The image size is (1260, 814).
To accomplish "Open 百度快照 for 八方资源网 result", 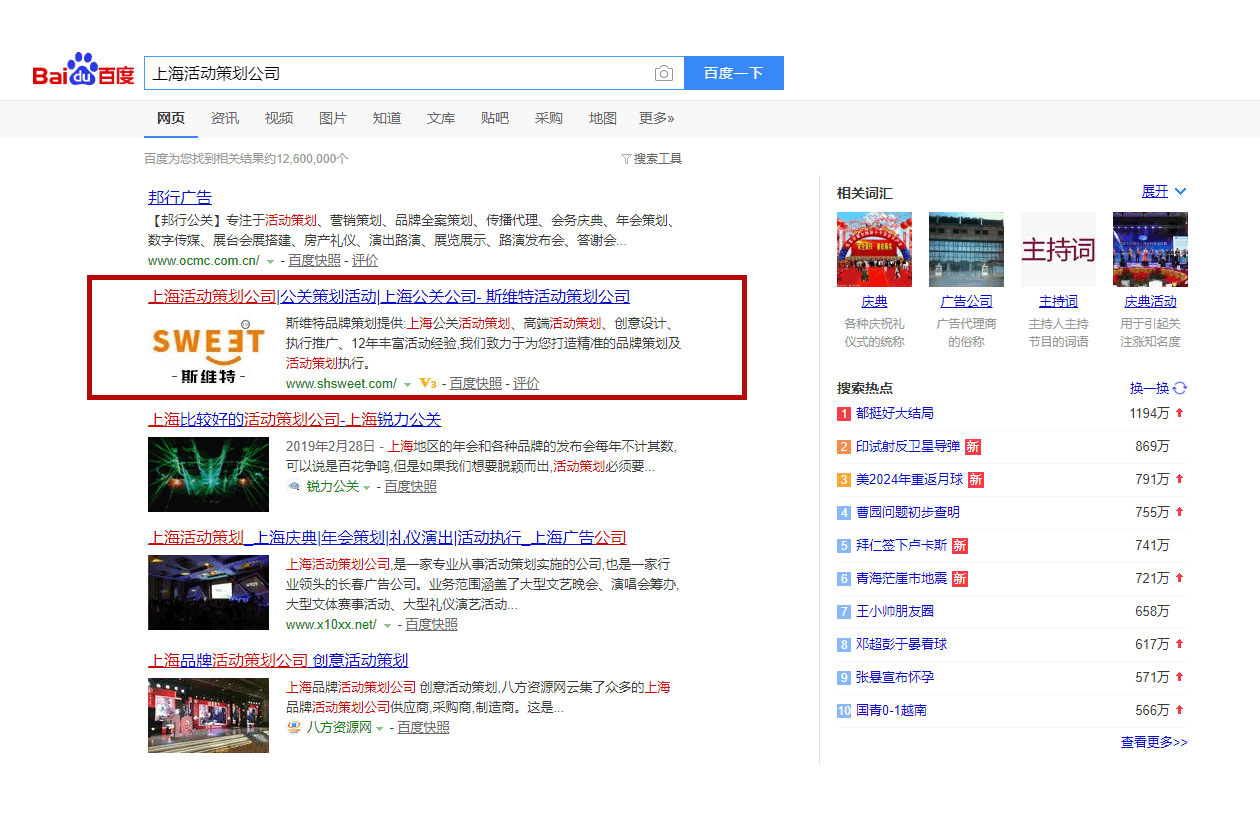I will pos(424,727).
